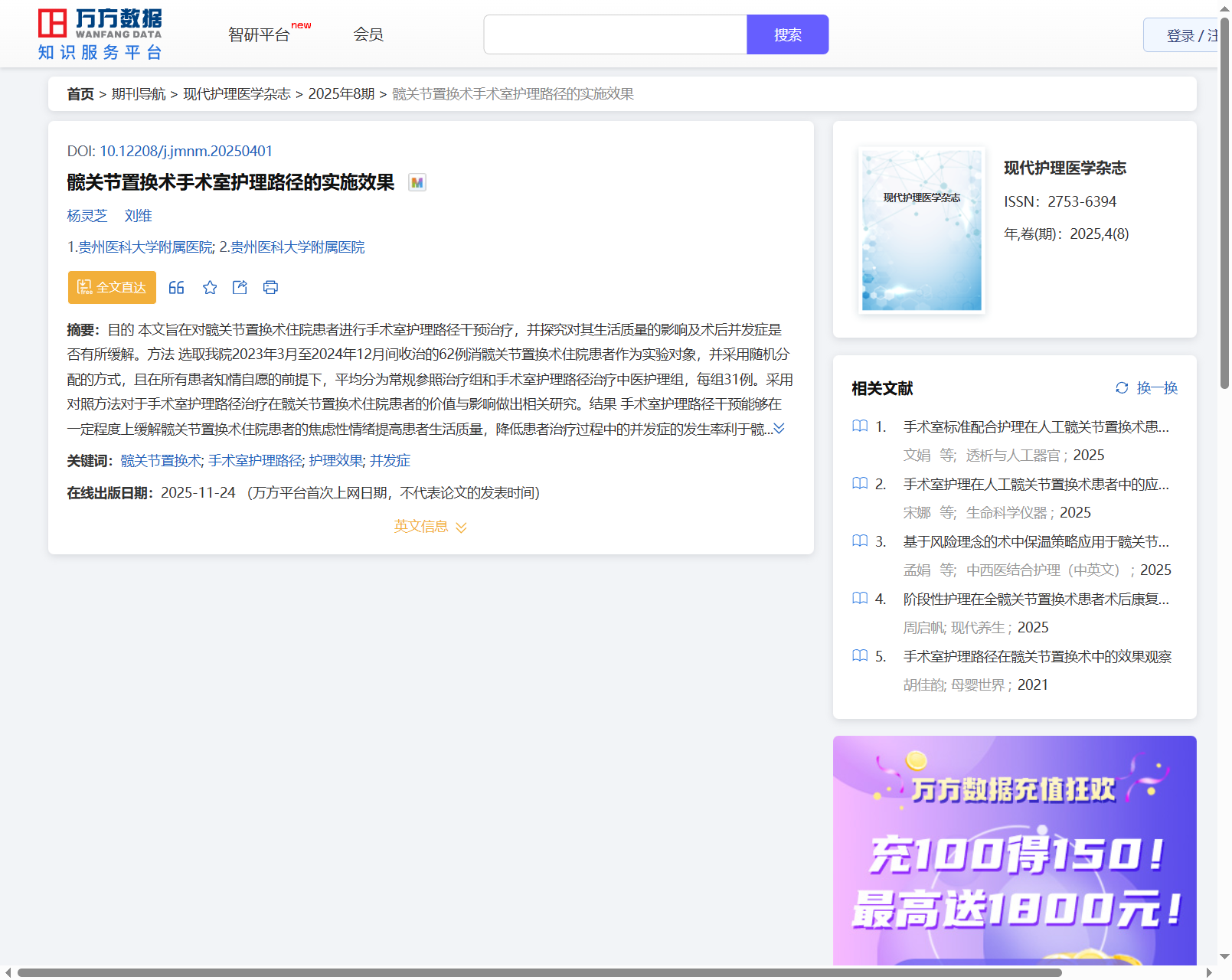The height and width of the screenshot is (980, 1232).
Task: Click the 期刊导航 breadcrumb link
Action: [x=139, y=93]
